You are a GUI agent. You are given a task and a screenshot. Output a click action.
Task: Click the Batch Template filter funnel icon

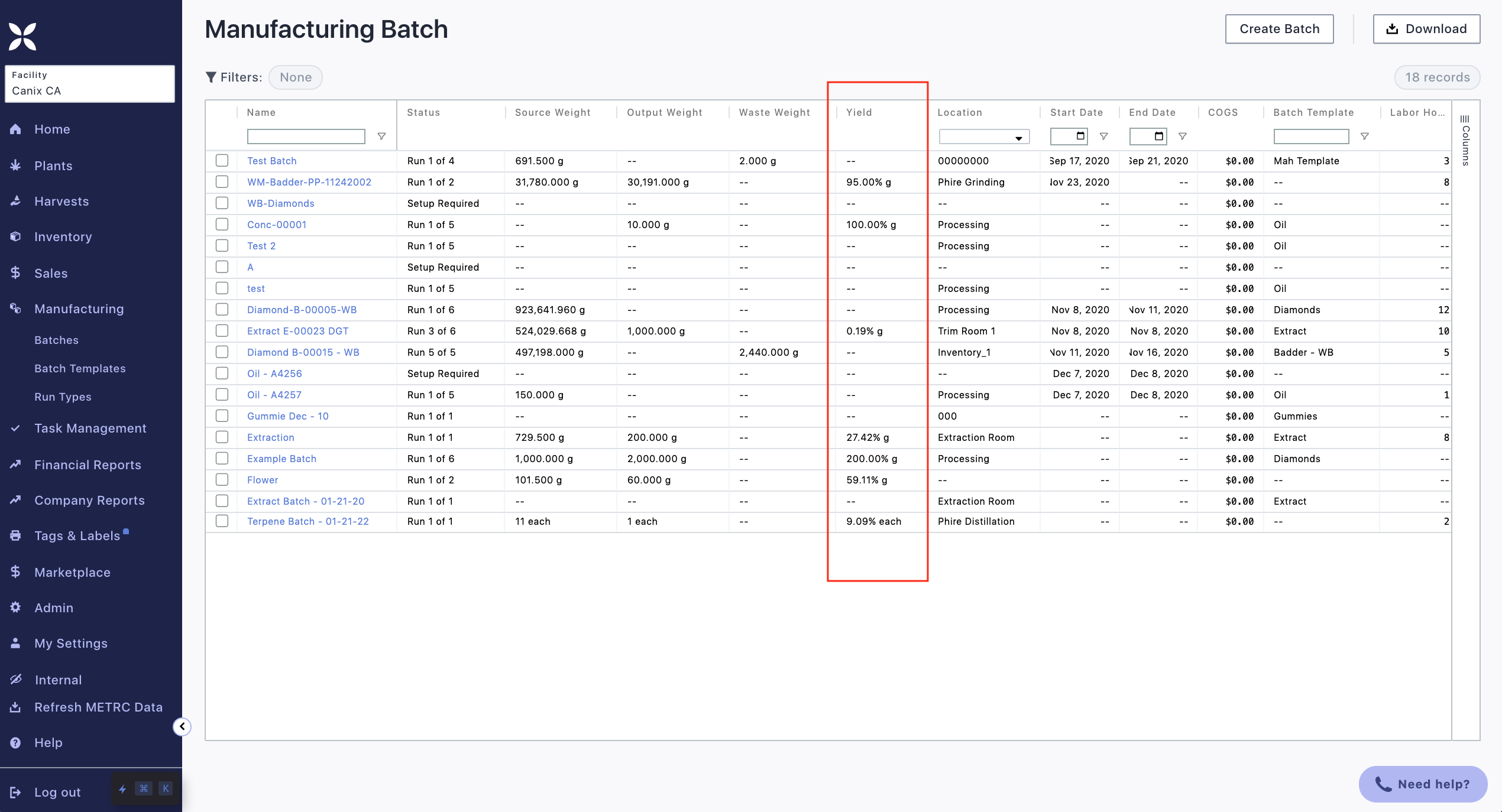(1364, 137)
